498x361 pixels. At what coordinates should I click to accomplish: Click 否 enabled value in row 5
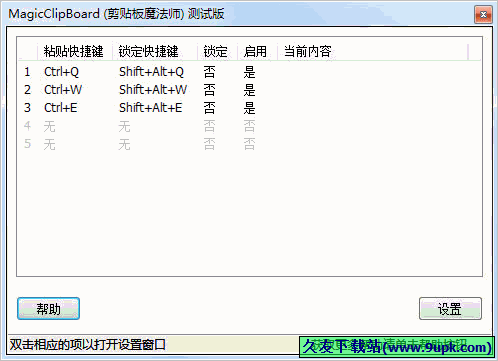(x=249, y=144)
